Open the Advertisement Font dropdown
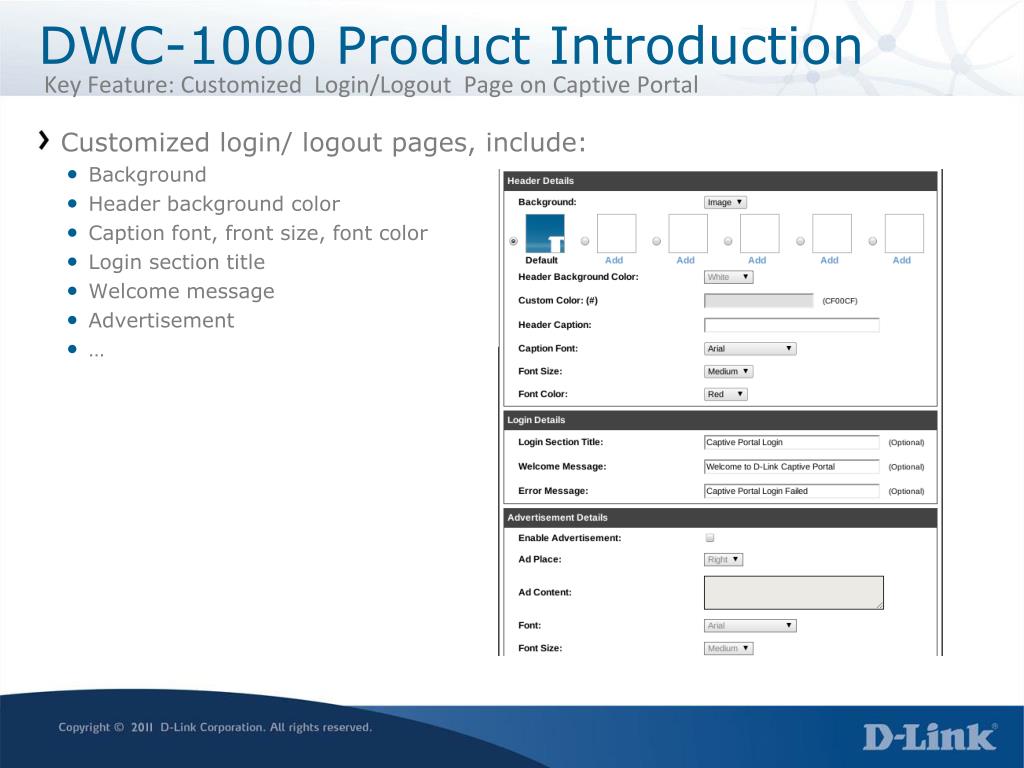This screenshot has height=768, width=1024. pos(750,626)
